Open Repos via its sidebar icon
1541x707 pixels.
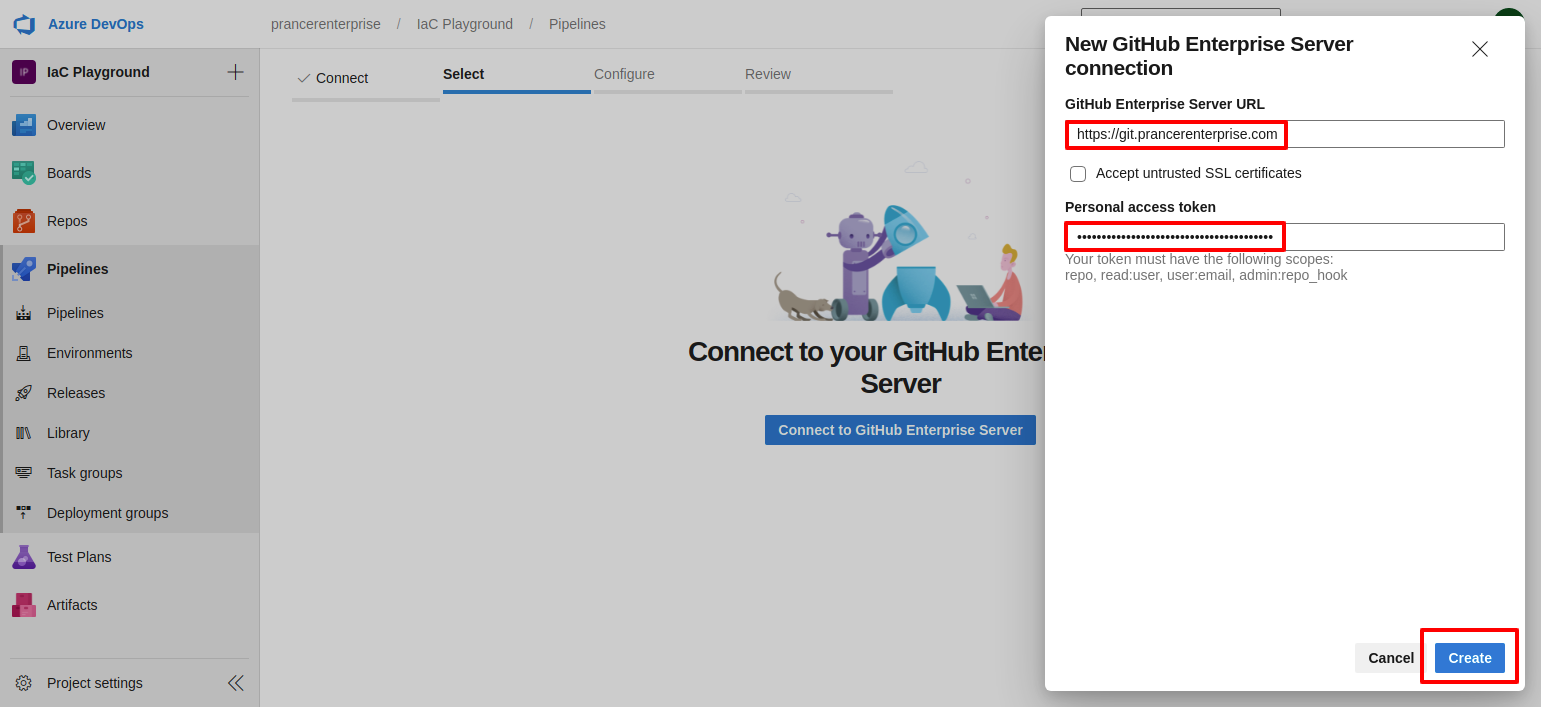coord(24,221)
